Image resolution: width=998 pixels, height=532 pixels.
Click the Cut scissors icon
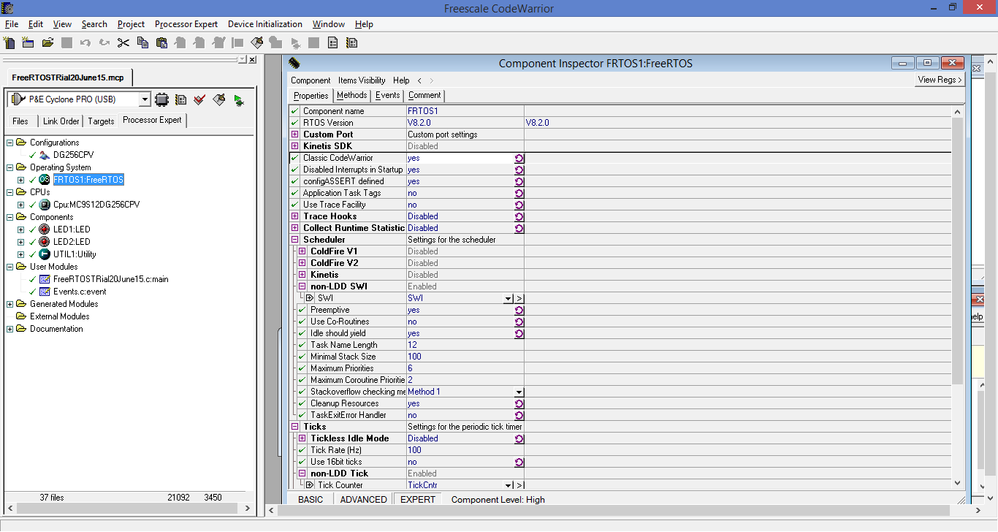123,43
